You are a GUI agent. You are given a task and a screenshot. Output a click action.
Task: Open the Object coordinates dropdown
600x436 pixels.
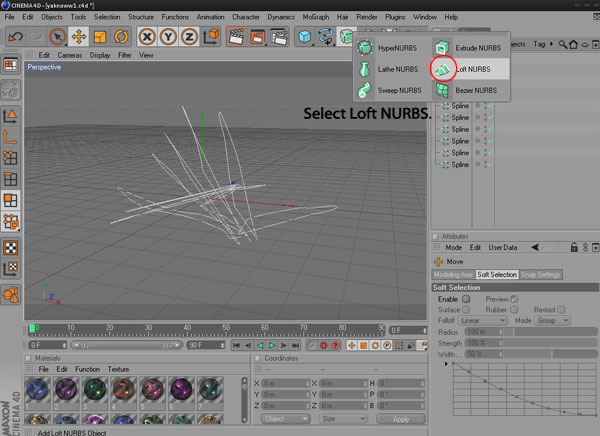[285, 419]
